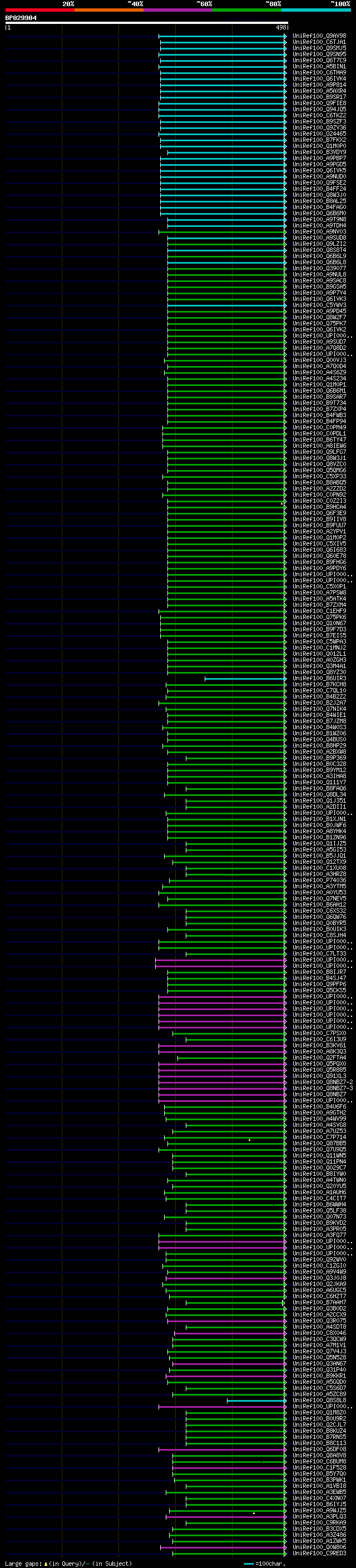This screenshot has height=1568, width=356.
Task: Click the 498 query end position
Action: (280, 27)
